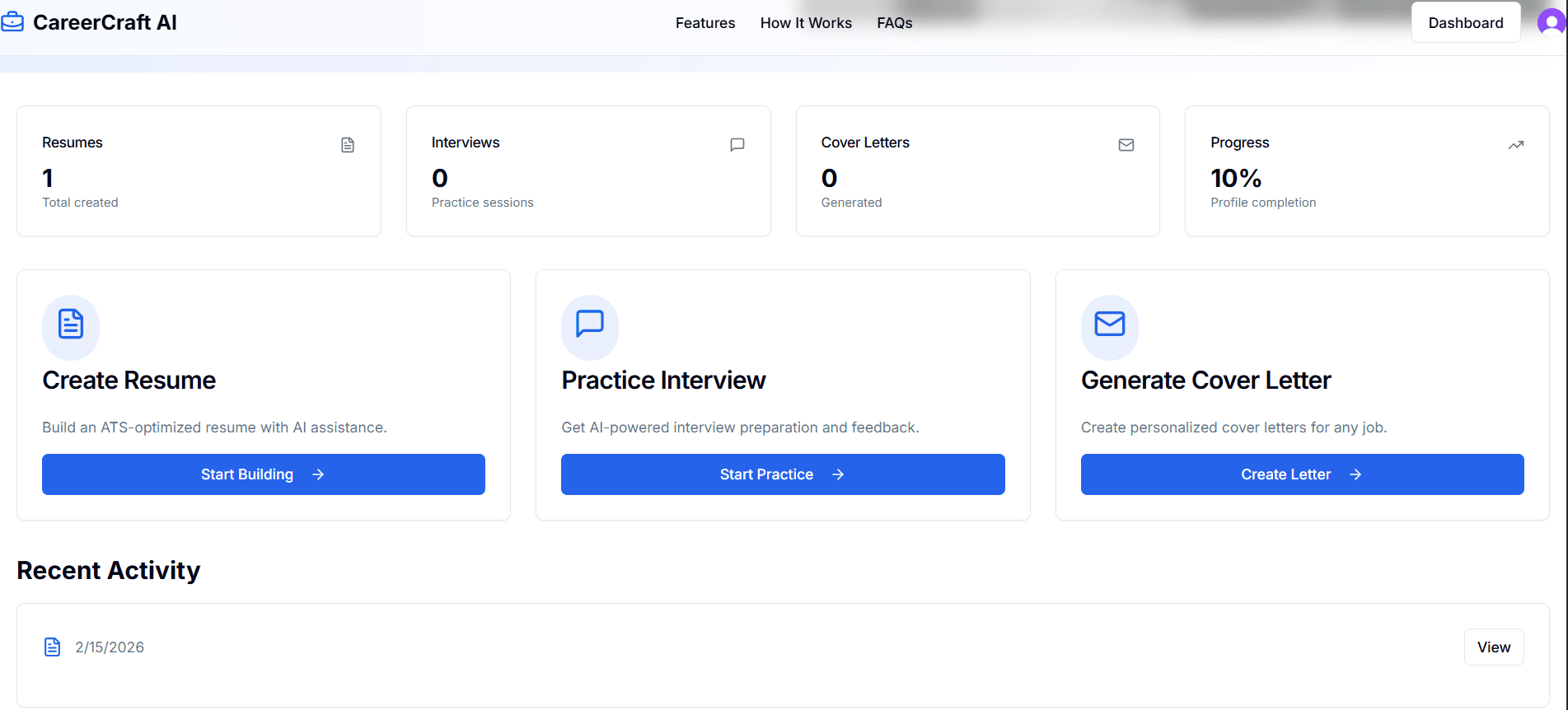Click the large mail icon above Generate Cover Letter
1568x710 pixels.
pos(1110,324)
